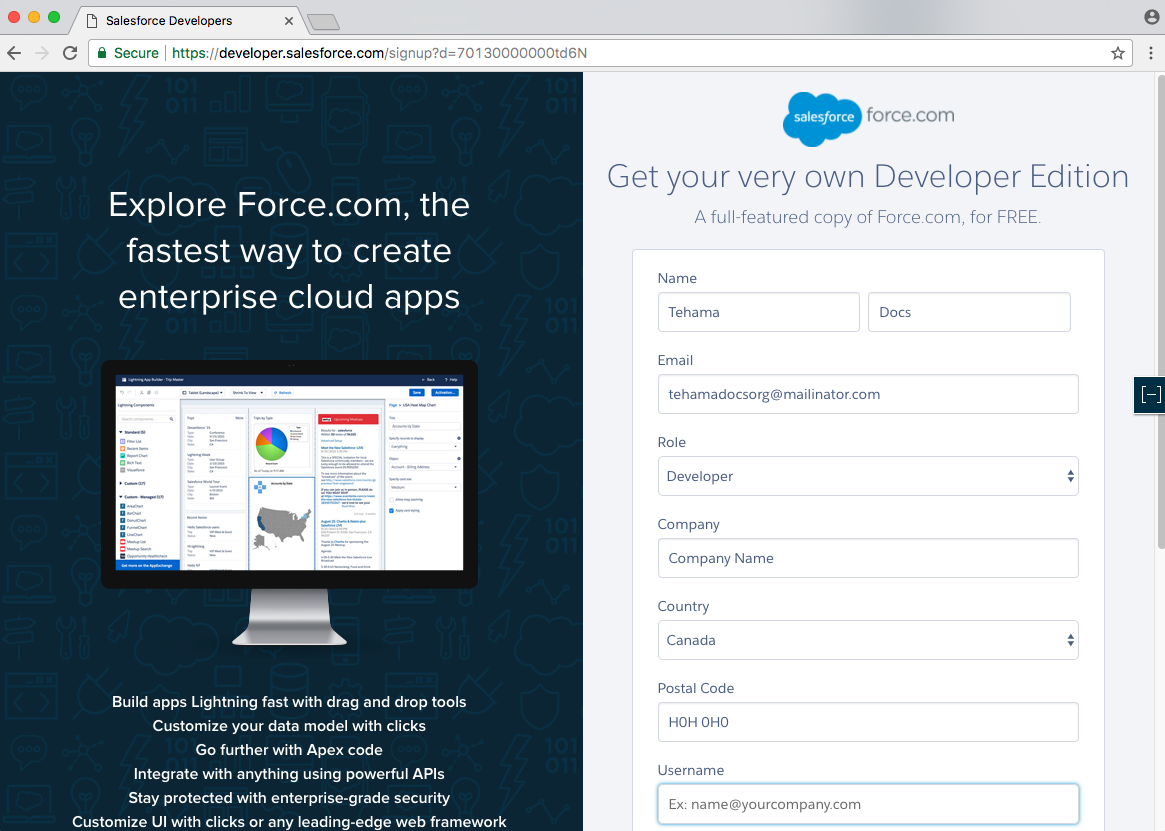Image resolution: width=1165 pixels, height=831 pixels.
Task: Click the last name field containing Docs
Action: [969, 312]
